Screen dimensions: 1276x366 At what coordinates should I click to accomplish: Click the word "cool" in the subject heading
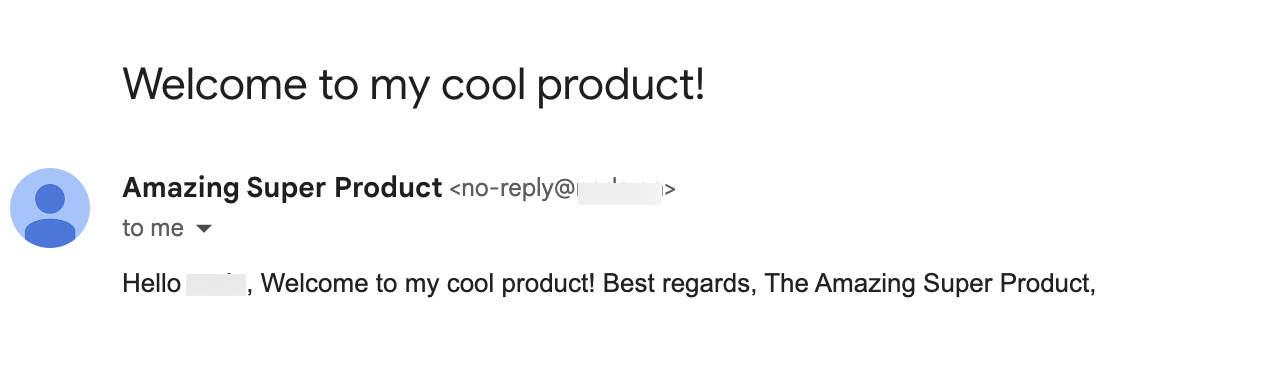[483, 83]
